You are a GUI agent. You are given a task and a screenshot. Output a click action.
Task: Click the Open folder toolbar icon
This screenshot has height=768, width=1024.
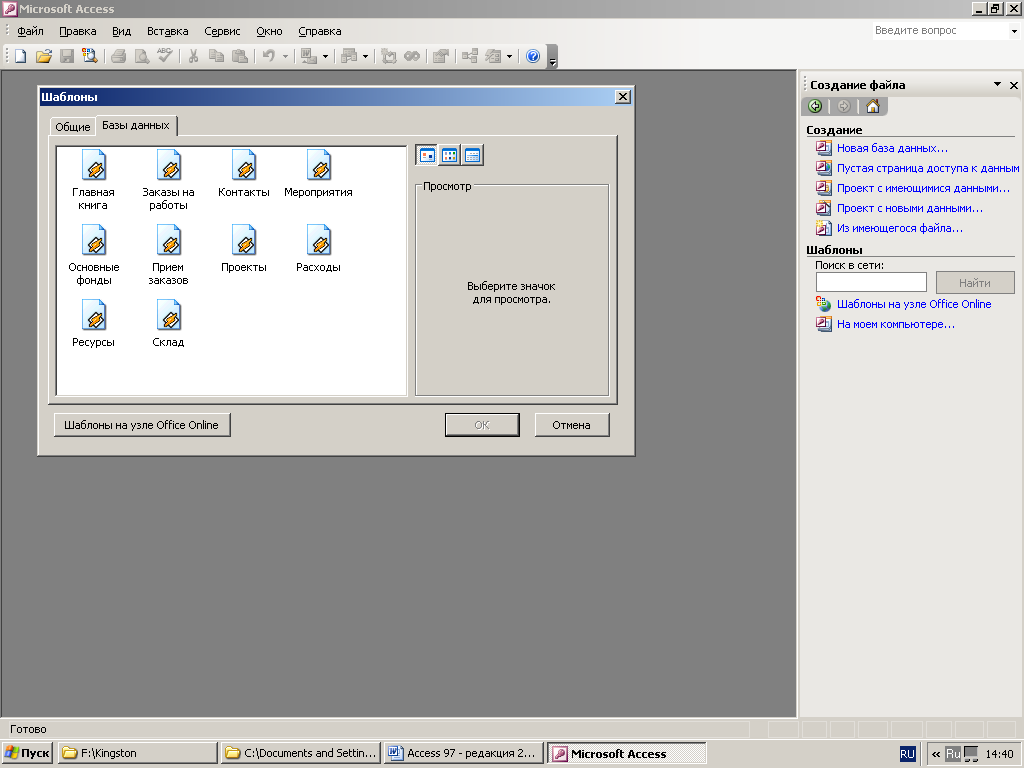(44, 56)
